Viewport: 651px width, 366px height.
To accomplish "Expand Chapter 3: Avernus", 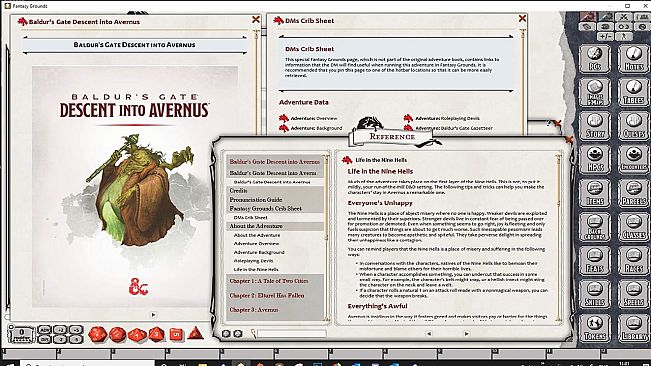I will coord(275,310).
